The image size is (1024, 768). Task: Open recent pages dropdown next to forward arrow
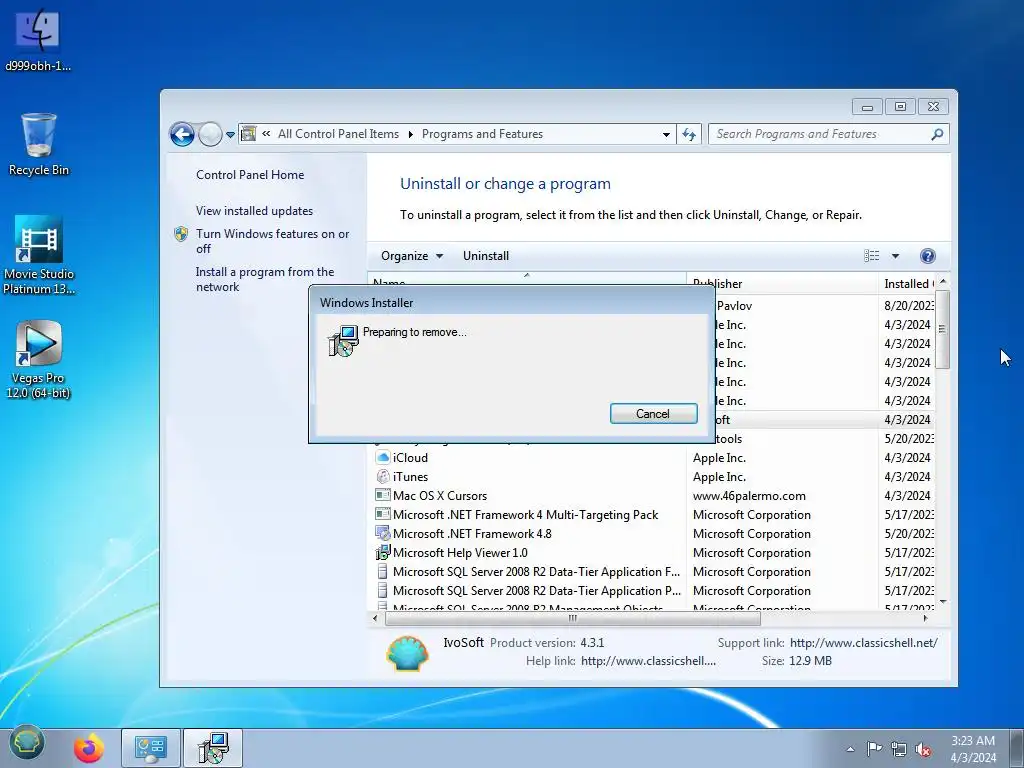pos(230,135)
